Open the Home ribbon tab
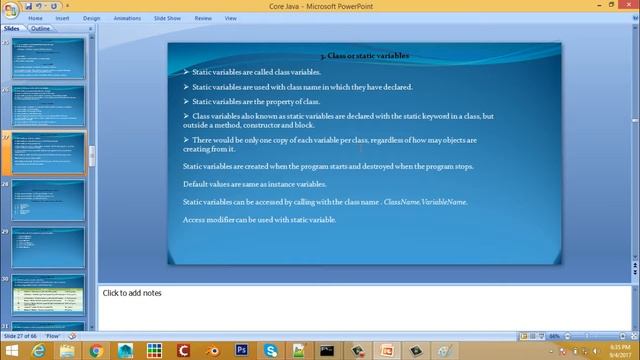 [x=35, y=18]
